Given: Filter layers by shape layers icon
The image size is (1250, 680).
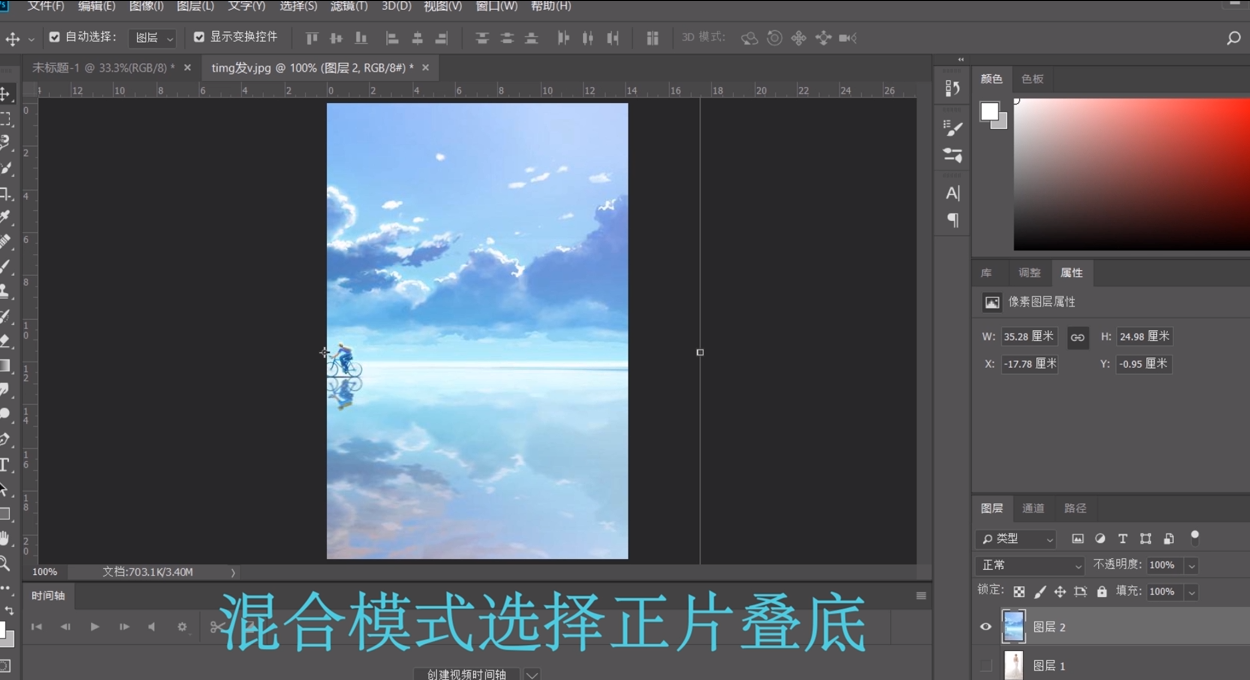Looking at the screenshot, I should click(x=1146, y=539).
